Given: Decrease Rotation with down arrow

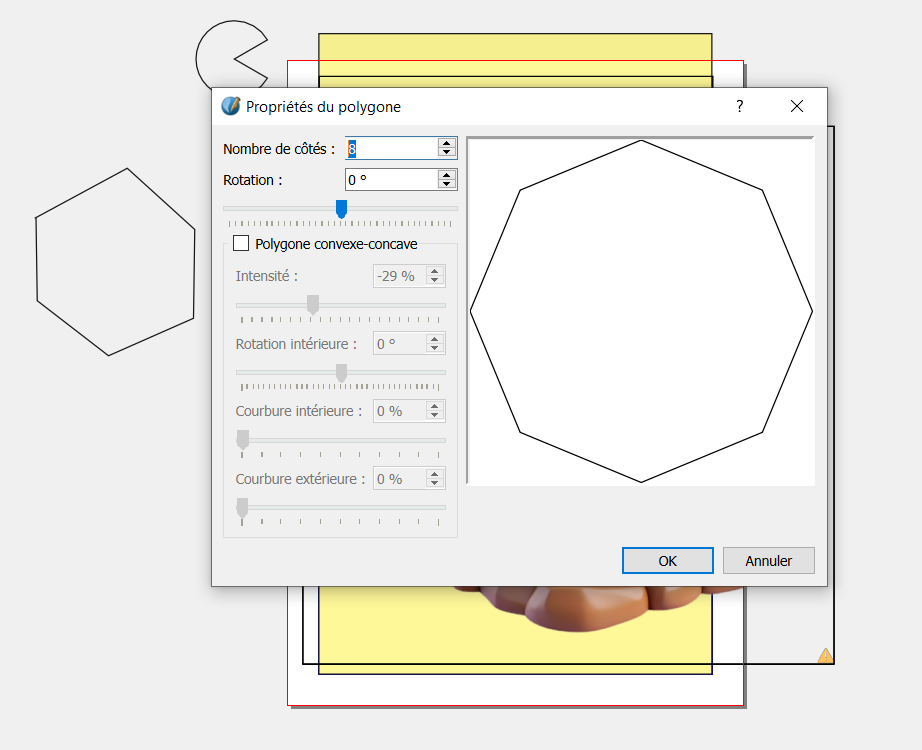Looking at the screenshot, I should pos(447,184).
